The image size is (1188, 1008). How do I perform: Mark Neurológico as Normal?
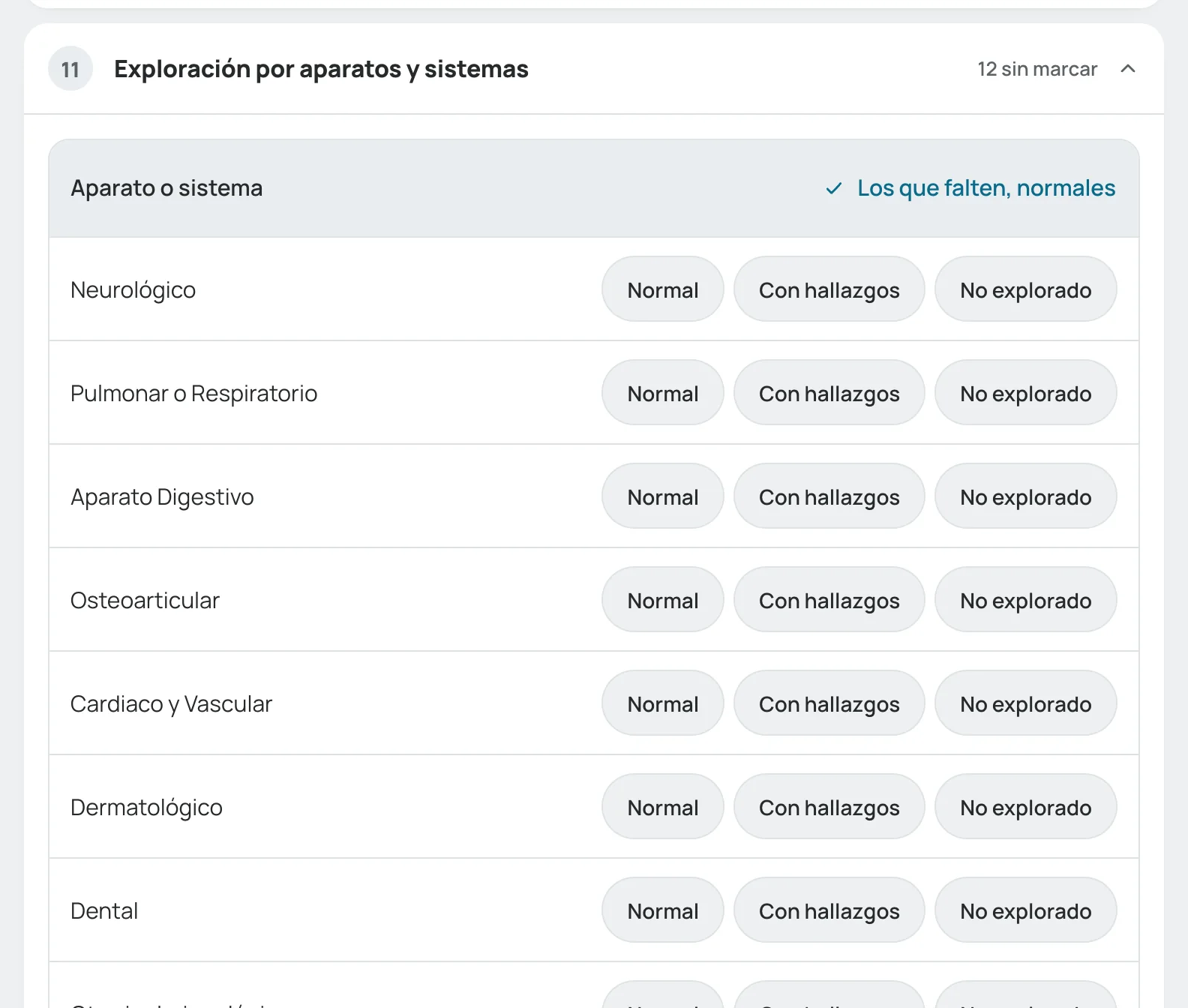pyautogui.click(x=663, y=289)
